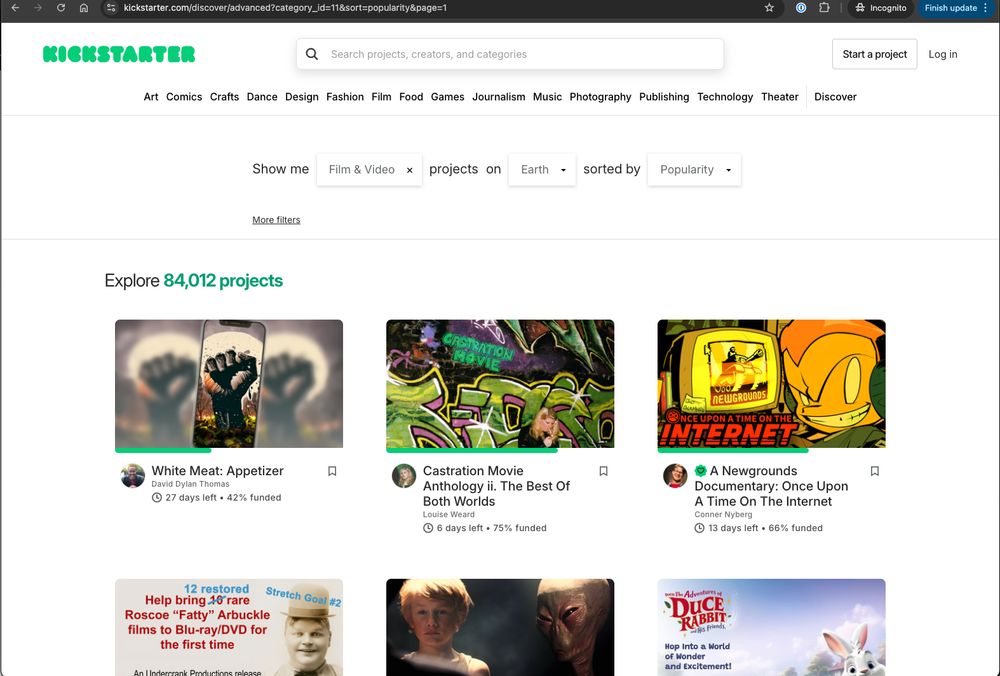Click the browser forward arrow

click(x=38, y=8)
